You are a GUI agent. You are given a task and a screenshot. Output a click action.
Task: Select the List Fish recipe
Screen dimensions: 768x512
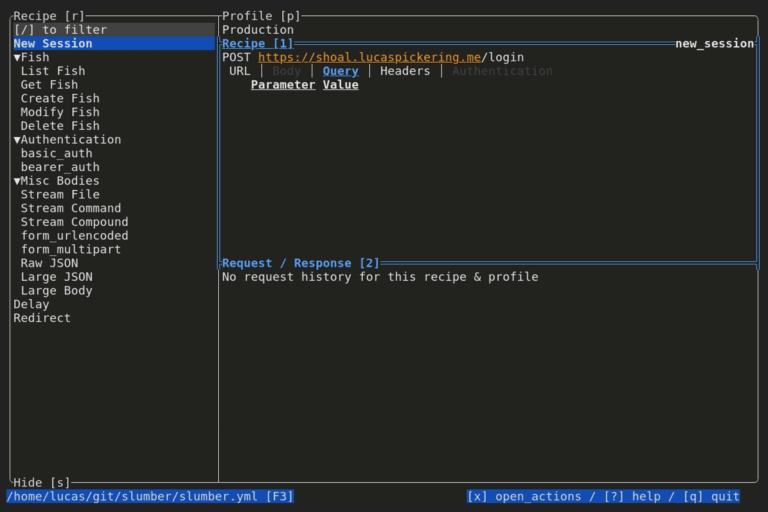53,71
